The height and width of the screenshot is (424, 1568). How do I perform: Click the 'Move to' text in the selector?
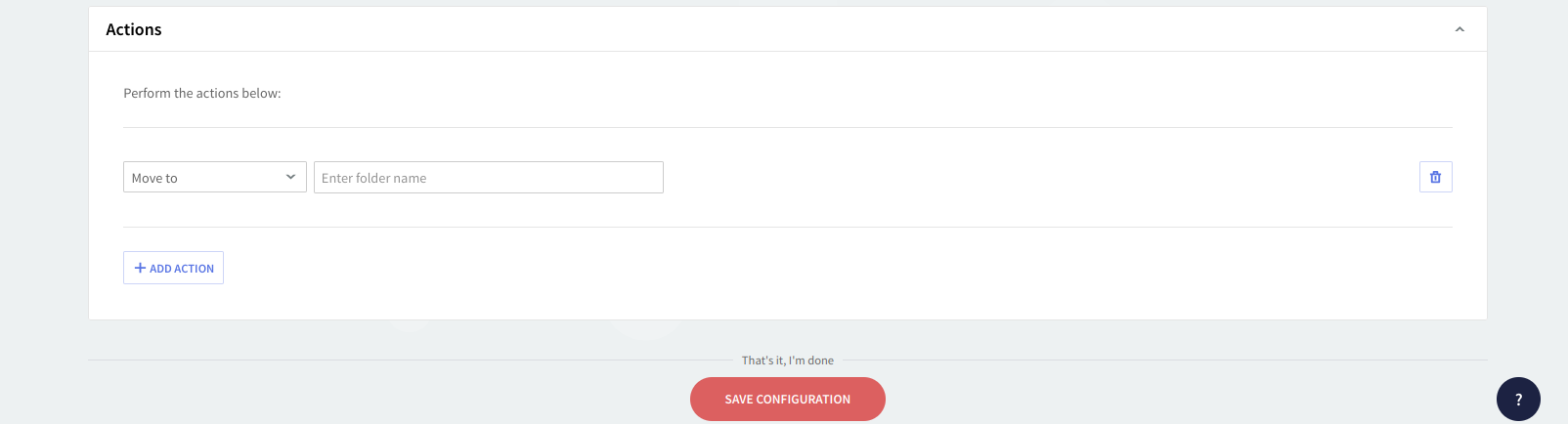pyautogui.click(x=154, y=178)
